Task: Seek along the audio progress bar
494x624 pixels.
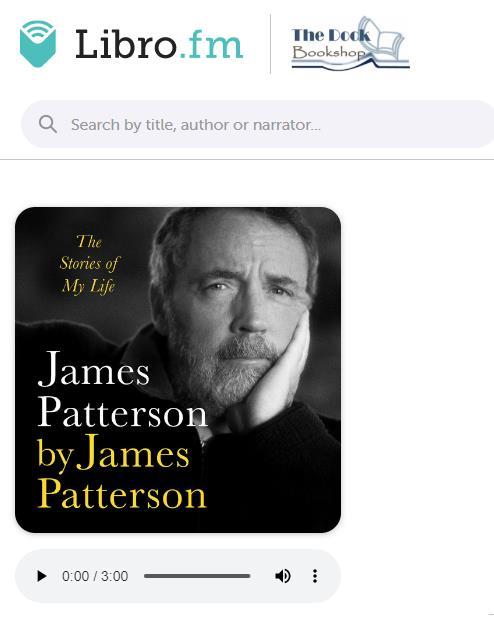Action: click(x=197, y=576)
